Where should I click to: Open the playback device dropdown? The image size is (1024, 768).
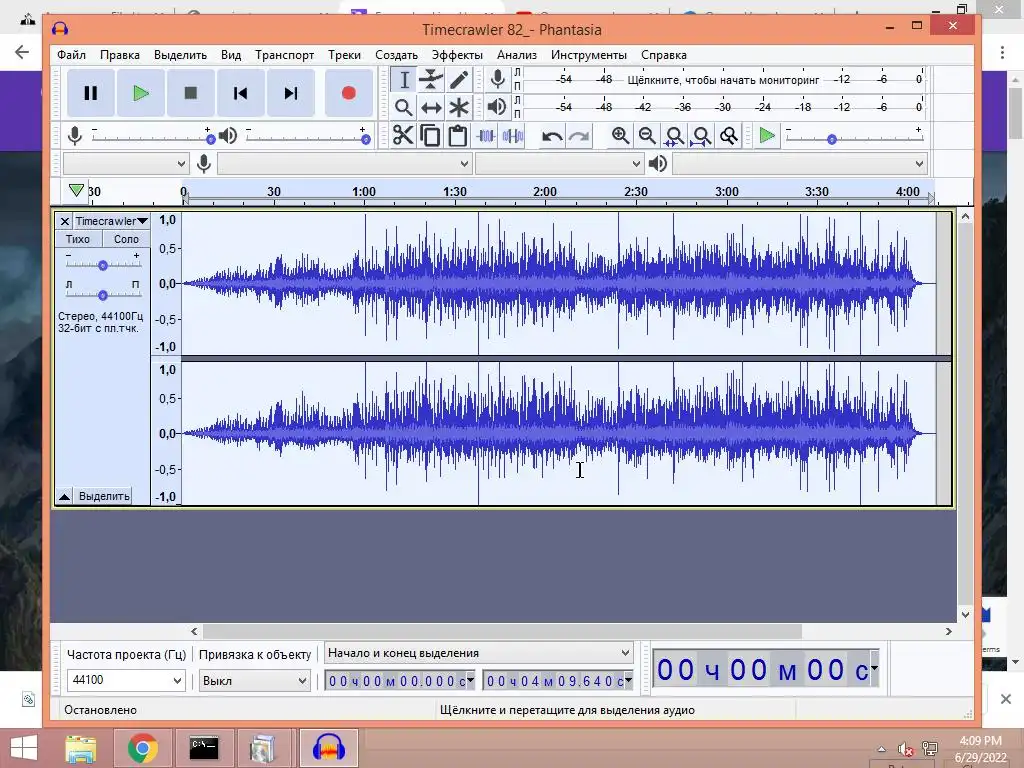tap(800, 163)
